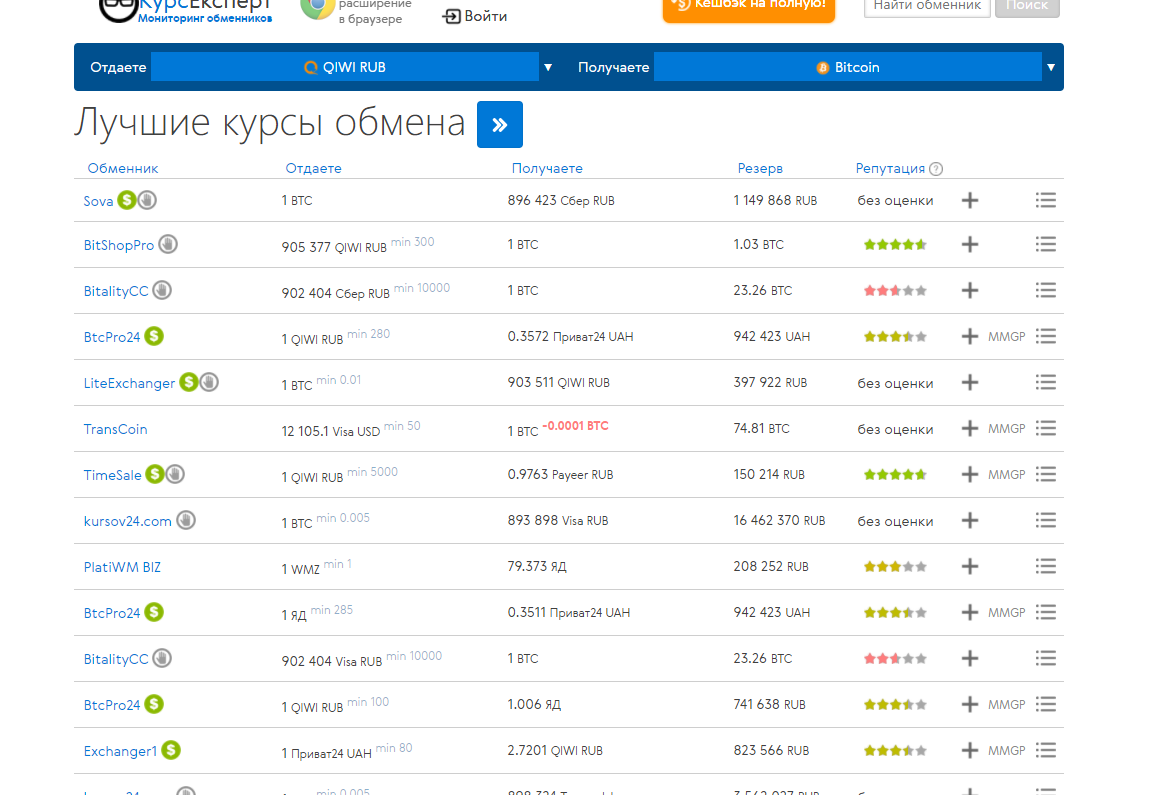Image resolution: width=1151 pixels, height=795 pixels.
Task: Click the green dollar badge next to Sova
Action: 127,200
